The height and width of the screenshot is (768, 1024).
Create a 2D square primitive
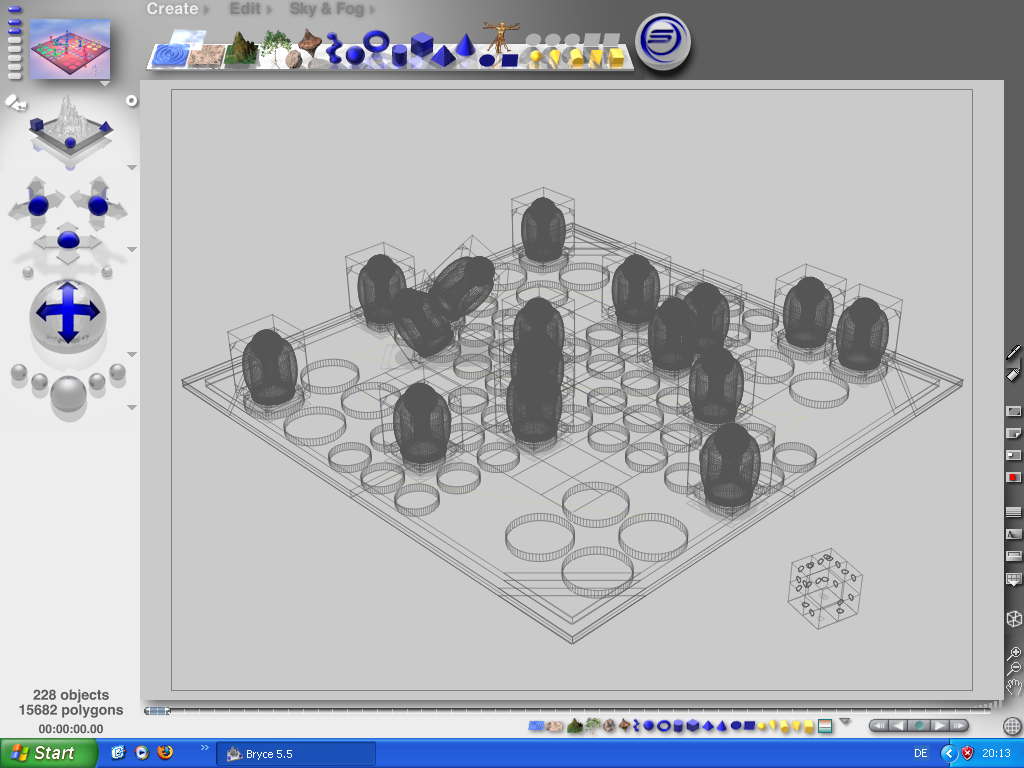(x=509, y=61)
